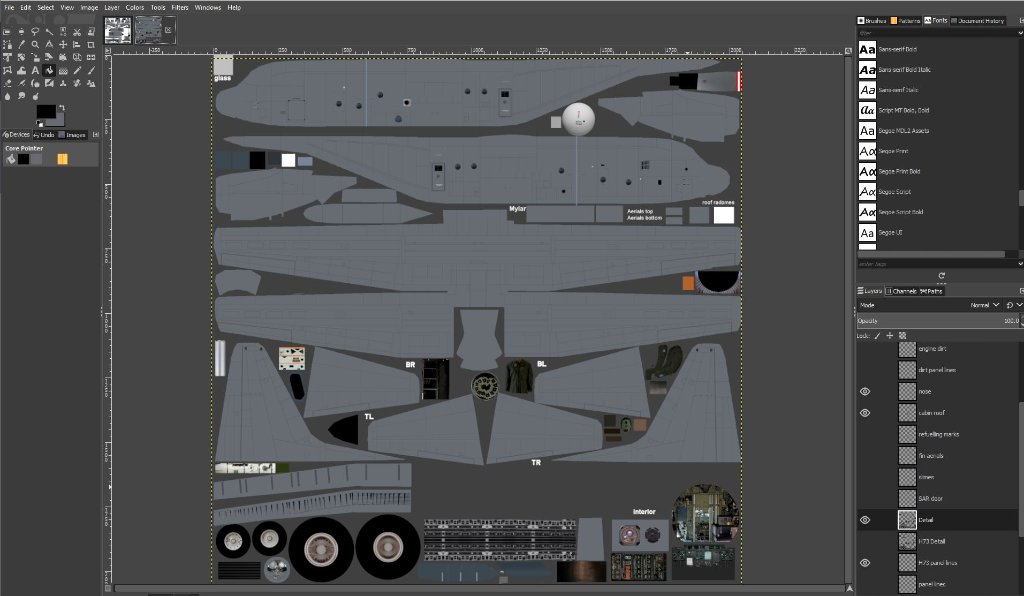Select the Text tool in toolbox

(x=35, y=70)
